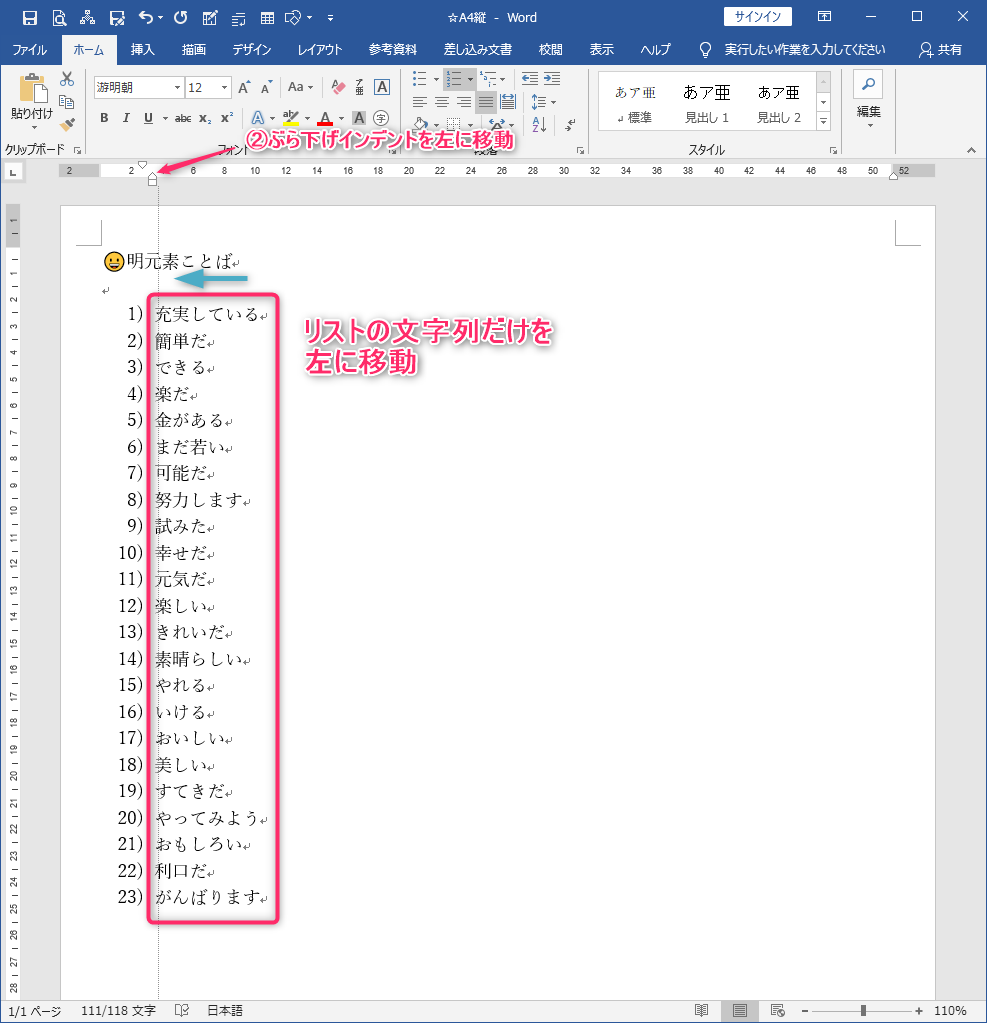987x1023 pixels.
Task: Click the Save icon in the title bar
Action: 29,18
